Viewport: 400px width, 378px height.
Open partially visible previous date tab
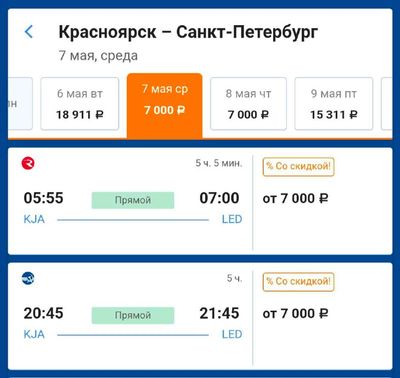(20, 104)
